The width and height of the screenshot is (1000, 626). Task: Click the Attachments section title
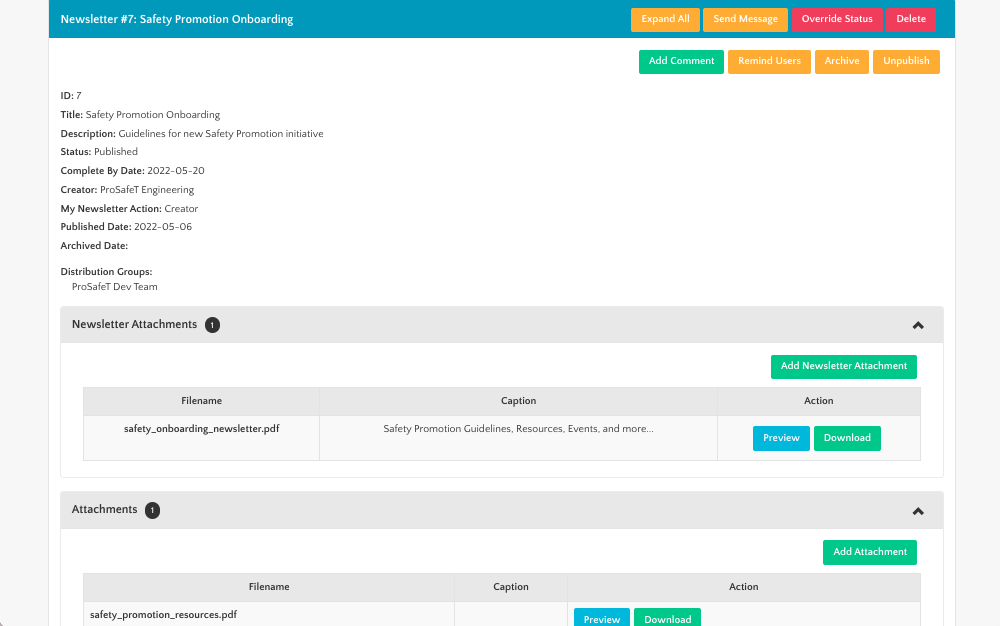tap(105, 509)
